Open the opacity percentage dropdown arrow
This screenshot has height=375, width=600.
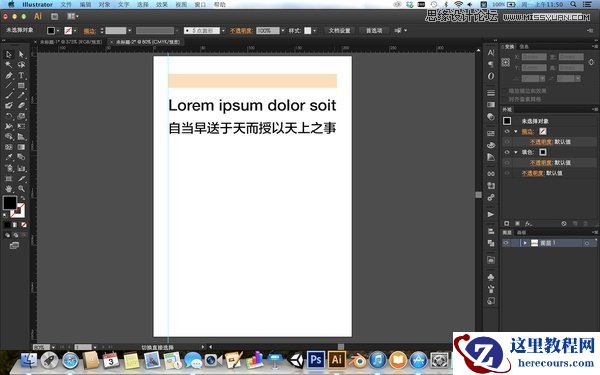[283, 31]
